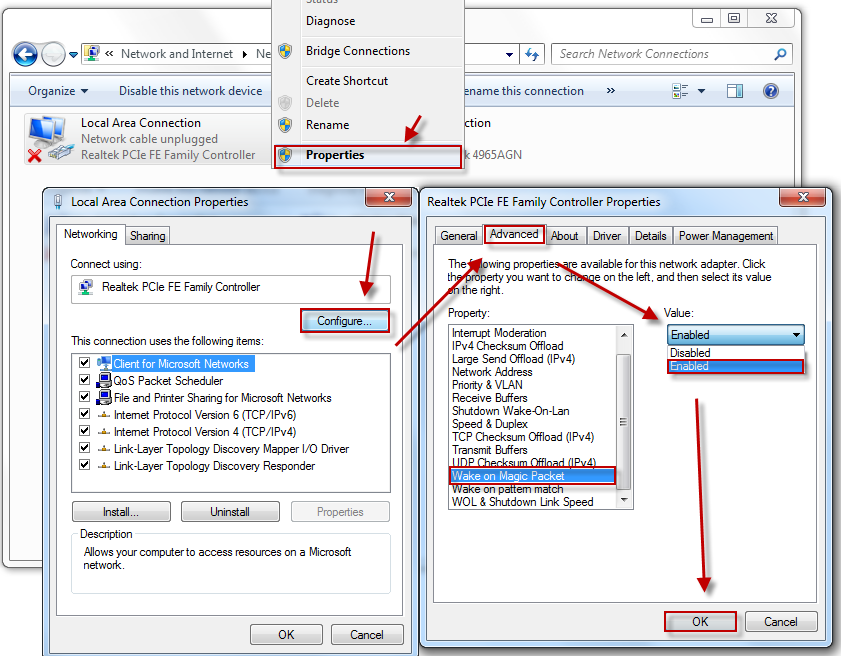The image size is (841, 656).
Task: Uncheck QoS Packet Scheduler
Action: pyautogui.click(x=84, y=380)
